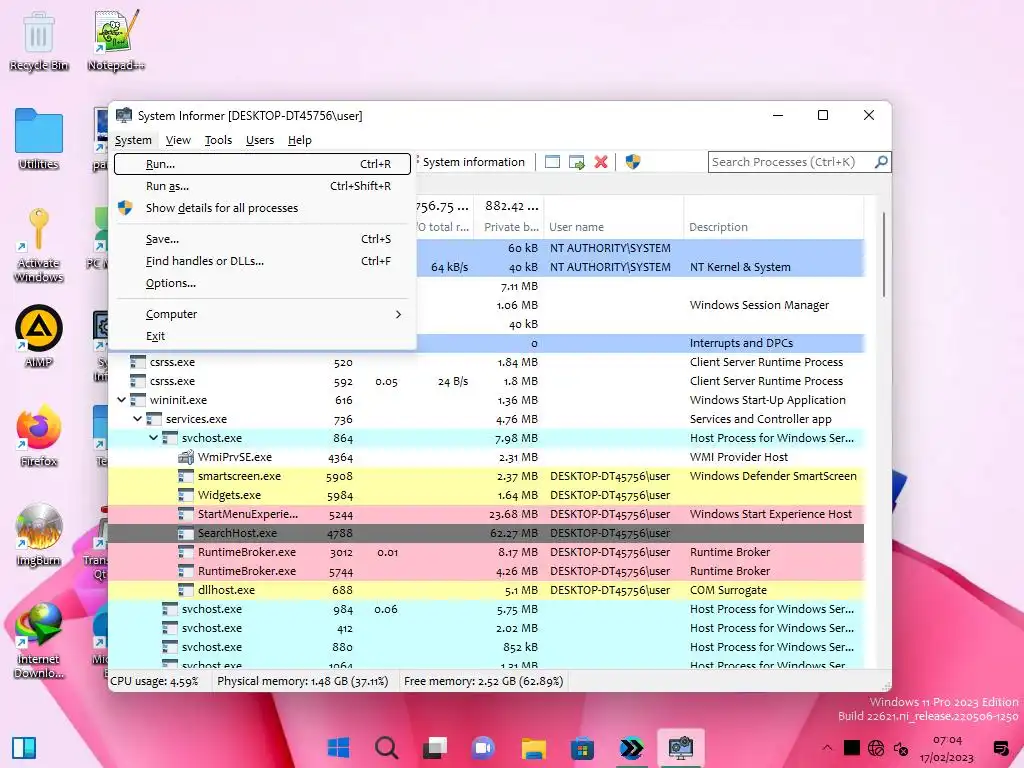This screenshot has width=1024, height=768.
Task: Click the red X terminate process icon
Action: [601, 162]
